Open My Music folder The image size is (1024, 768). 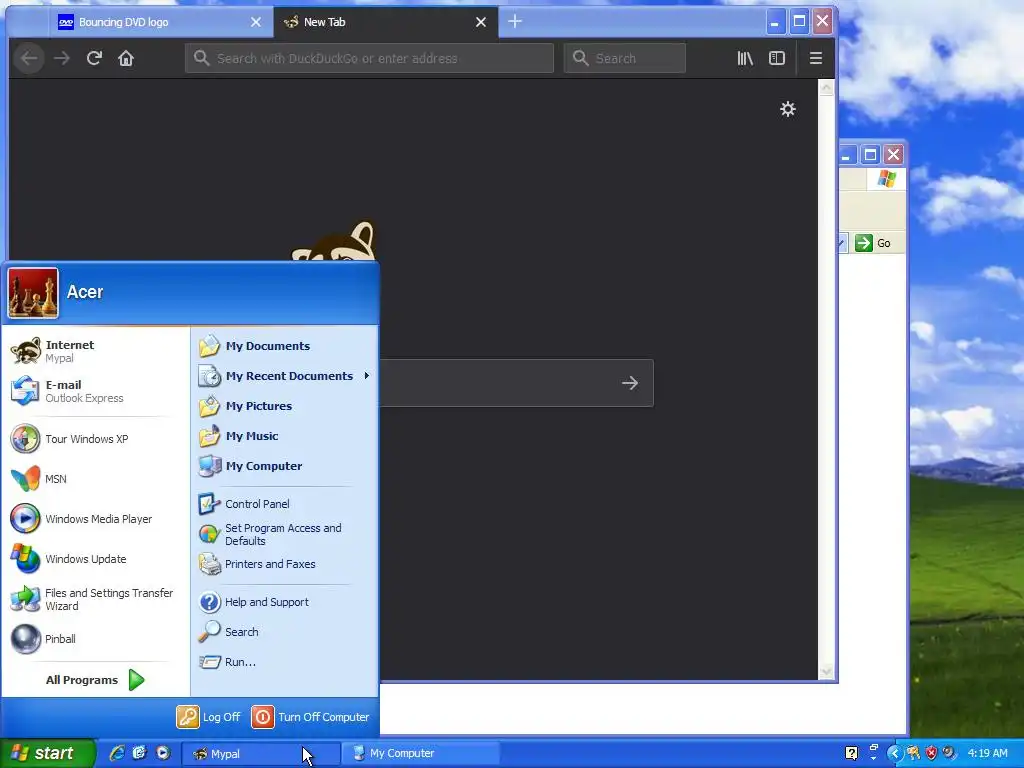click(285, 436)
